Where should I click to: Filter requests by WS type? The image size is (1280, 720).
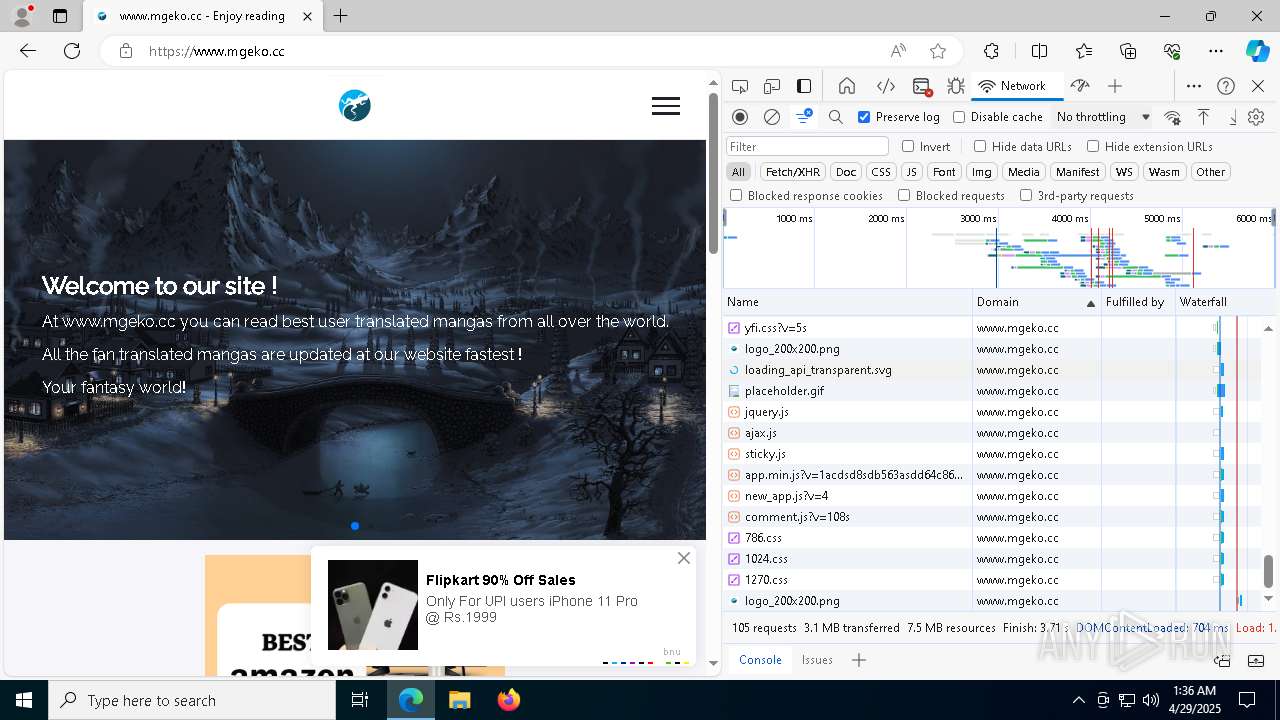1124,172
